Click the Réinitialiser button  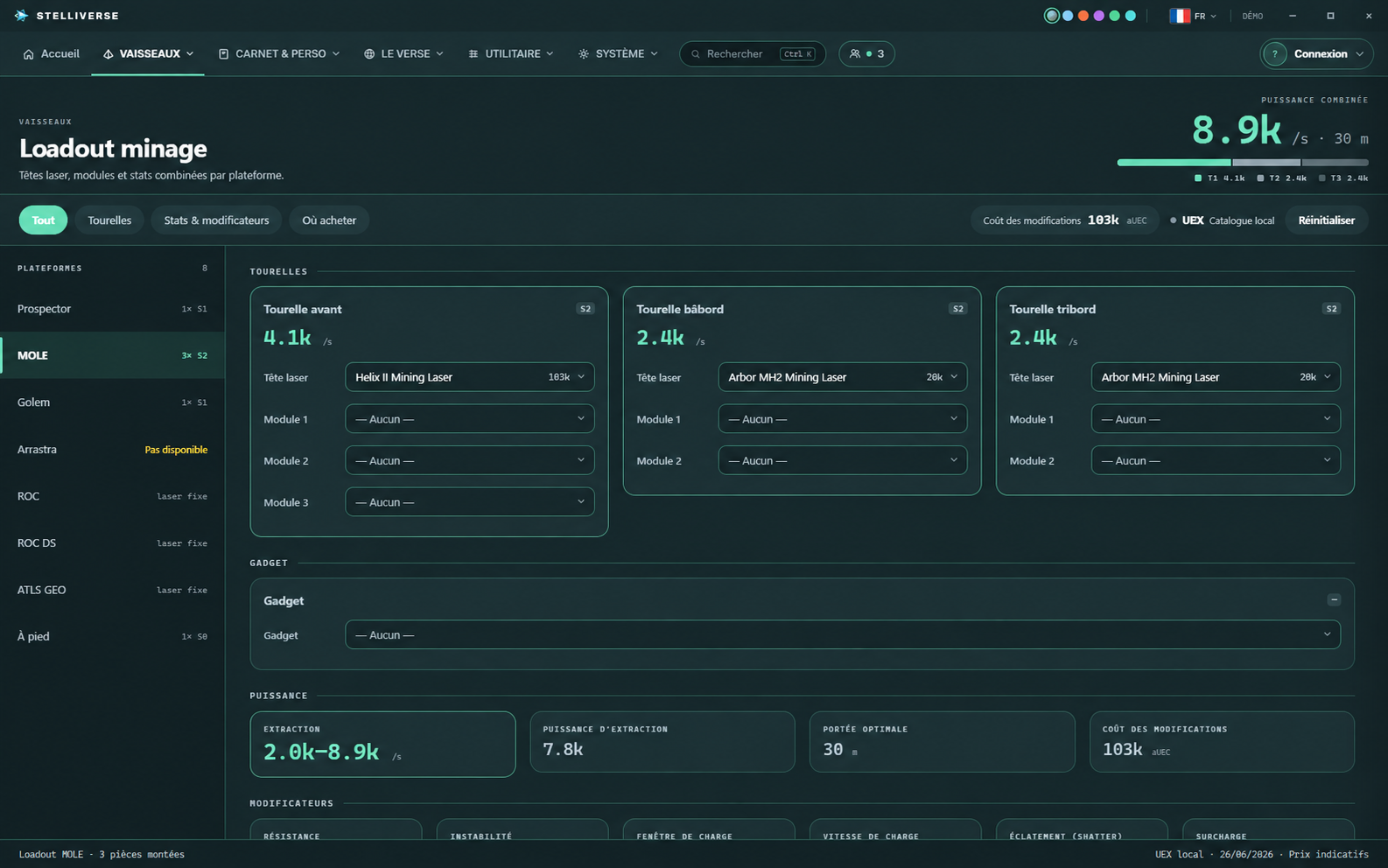click(x=1327, y=220)
